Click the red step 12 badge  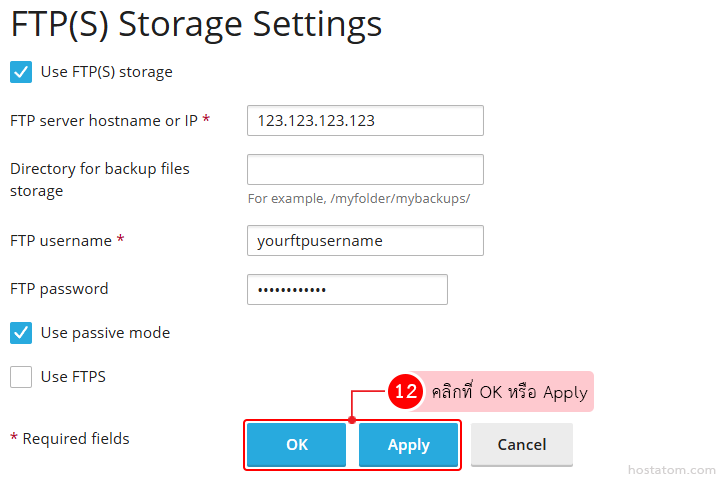click(405, 392)
